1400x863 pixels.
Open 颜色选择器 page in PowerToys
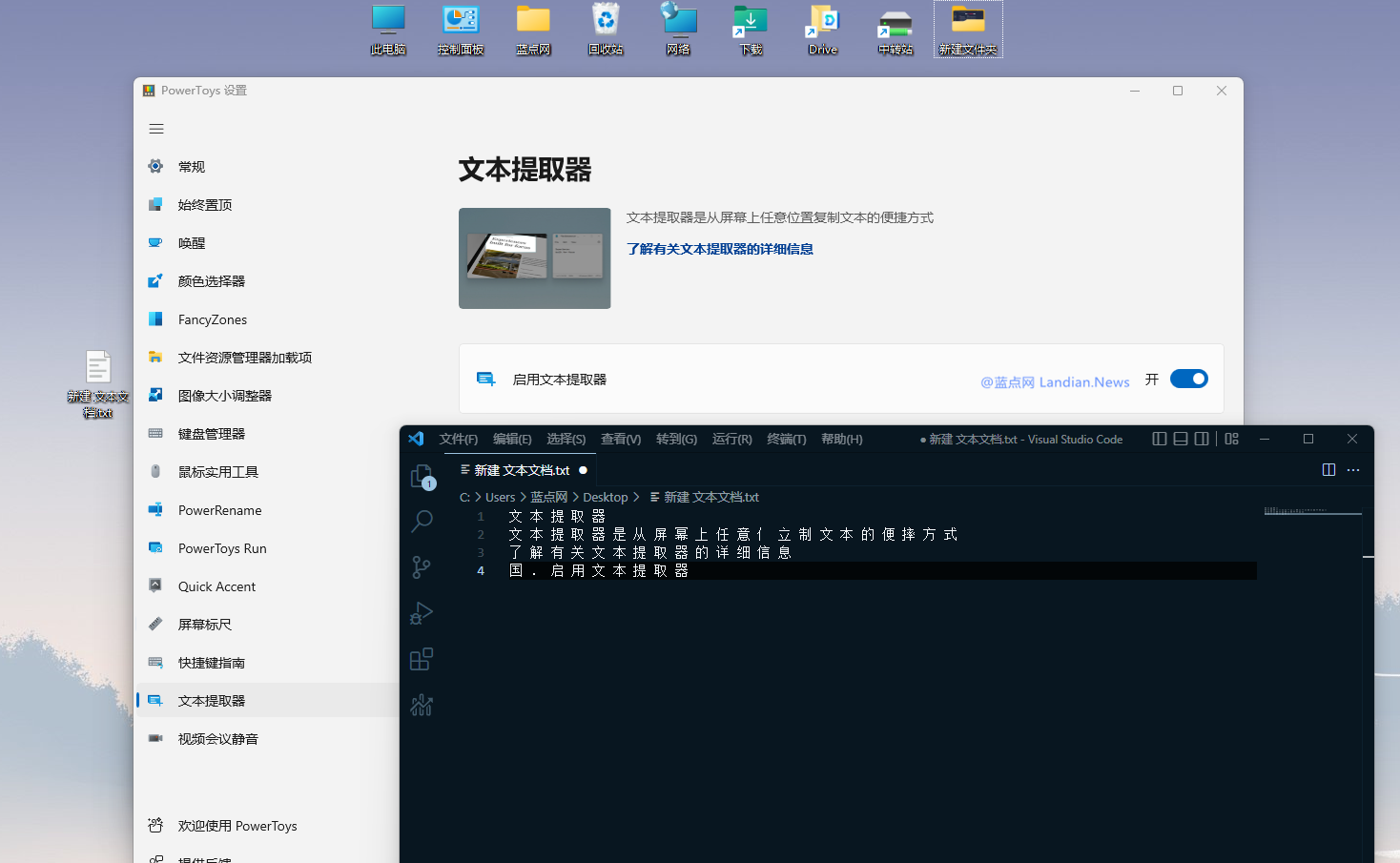click(266, 281)
